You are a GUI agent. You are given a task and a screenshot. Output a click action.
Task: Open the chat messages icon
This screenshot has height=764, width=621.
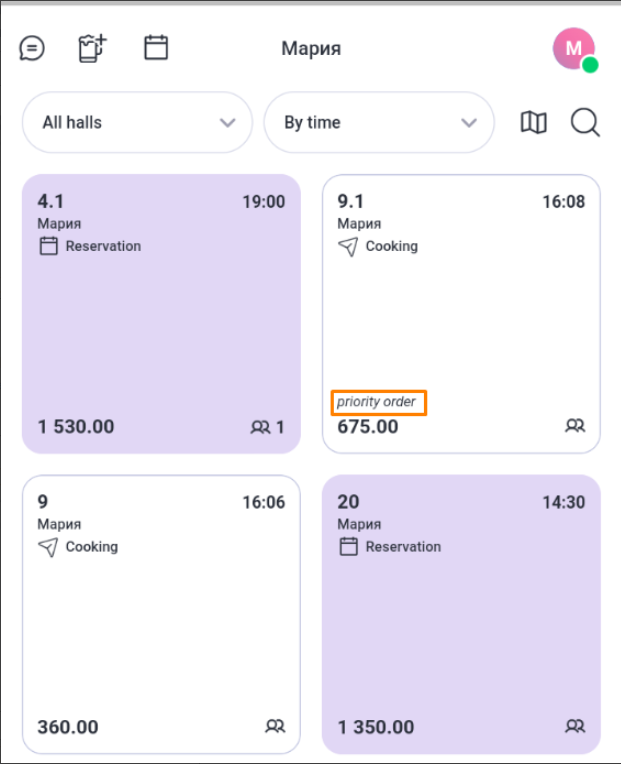(32, 48)
